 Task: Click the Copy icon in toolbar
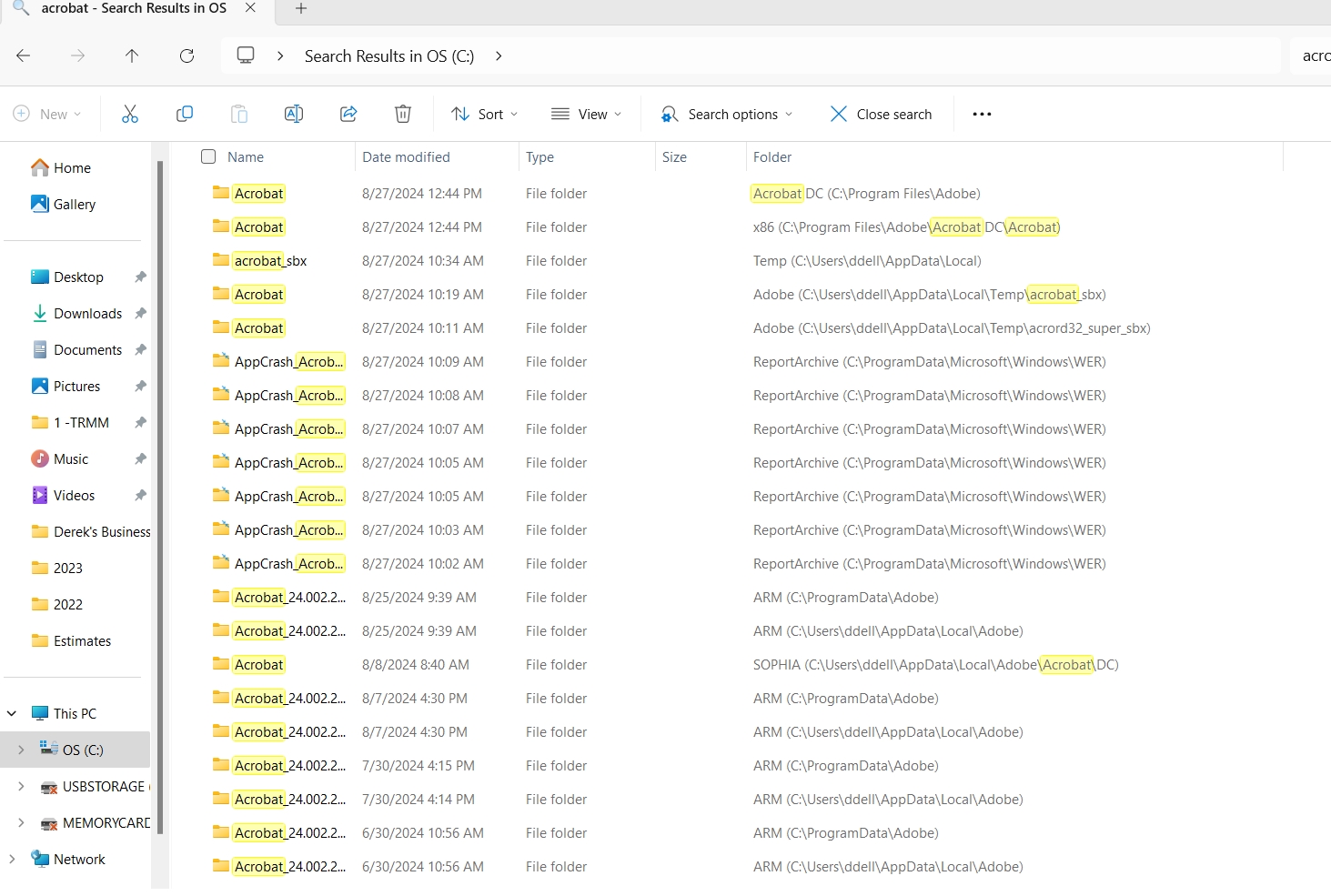click(184, 114)
